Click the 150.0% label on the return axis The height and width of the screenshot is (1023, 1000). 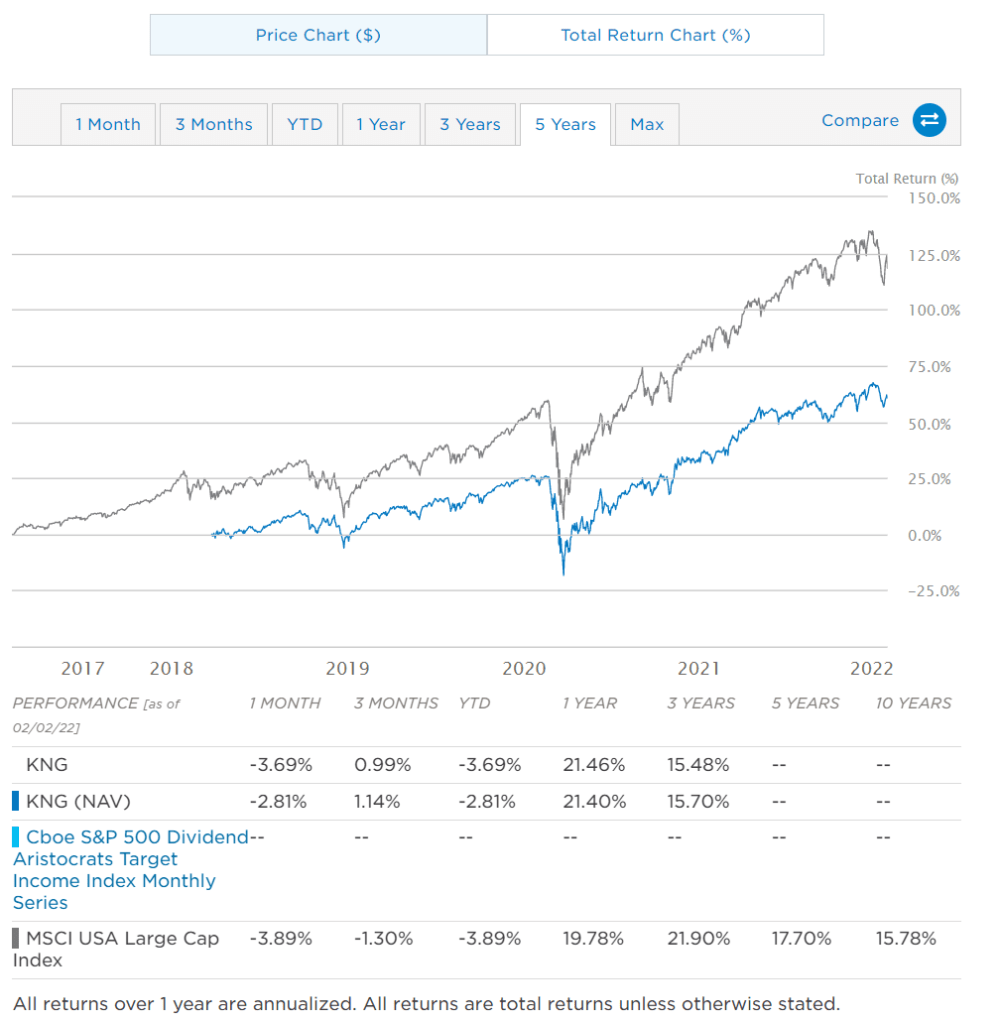pyautogui.click(x=936, y=198)
